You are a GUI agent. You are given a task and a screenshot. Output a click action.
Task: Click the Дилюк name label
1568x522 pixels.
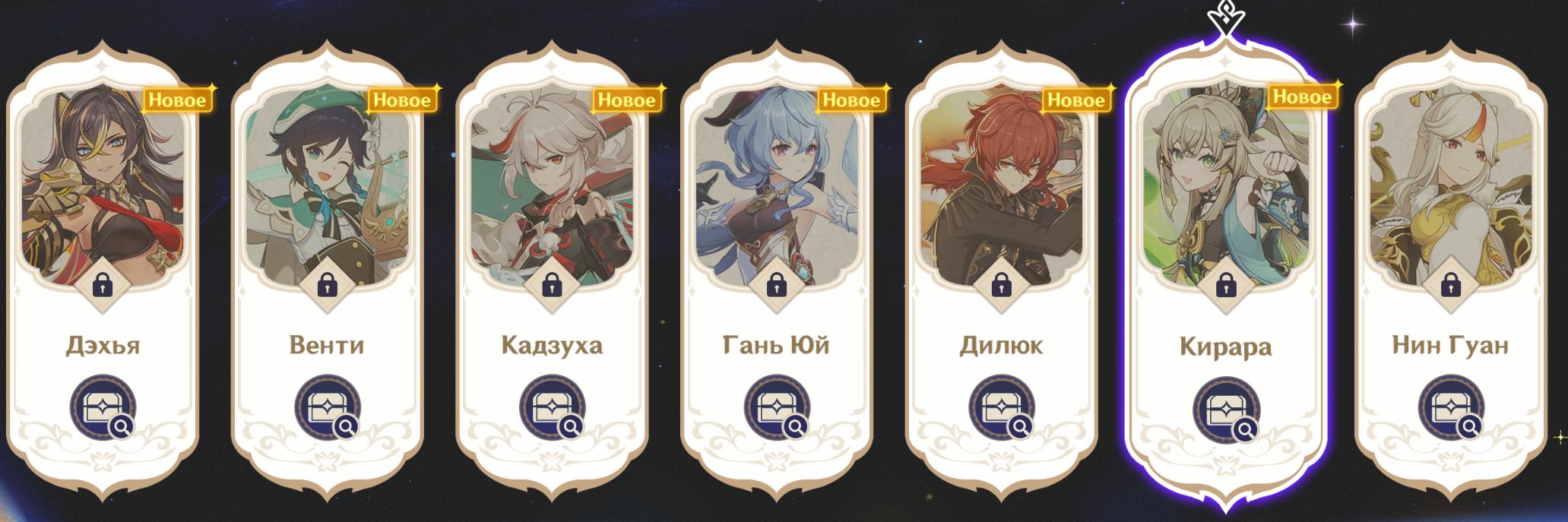click(x=1001, y=346)
